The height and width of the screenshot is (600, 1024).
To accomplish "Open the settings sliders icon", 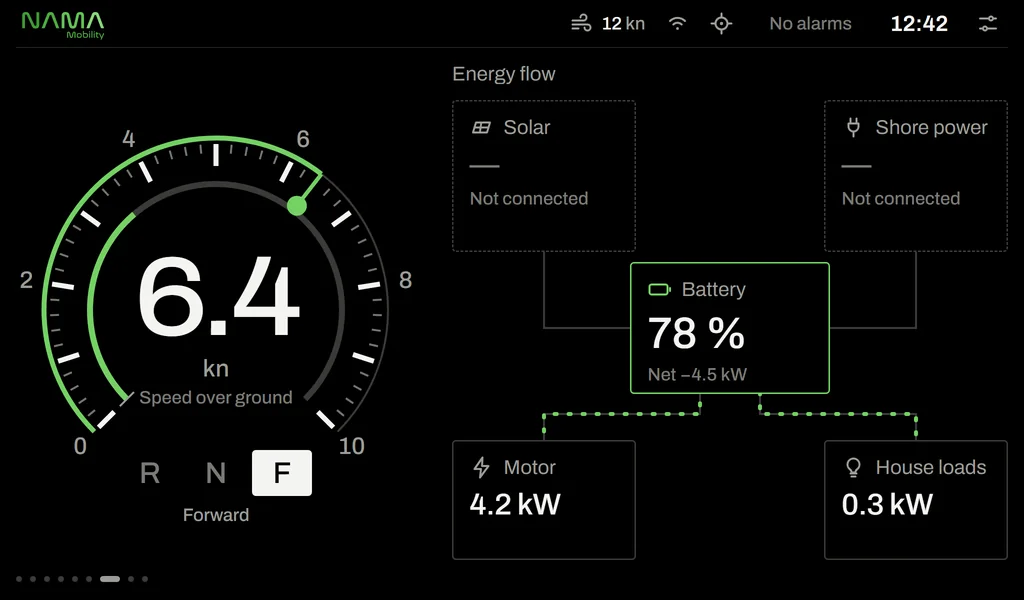I will click(x=987, y=24).
